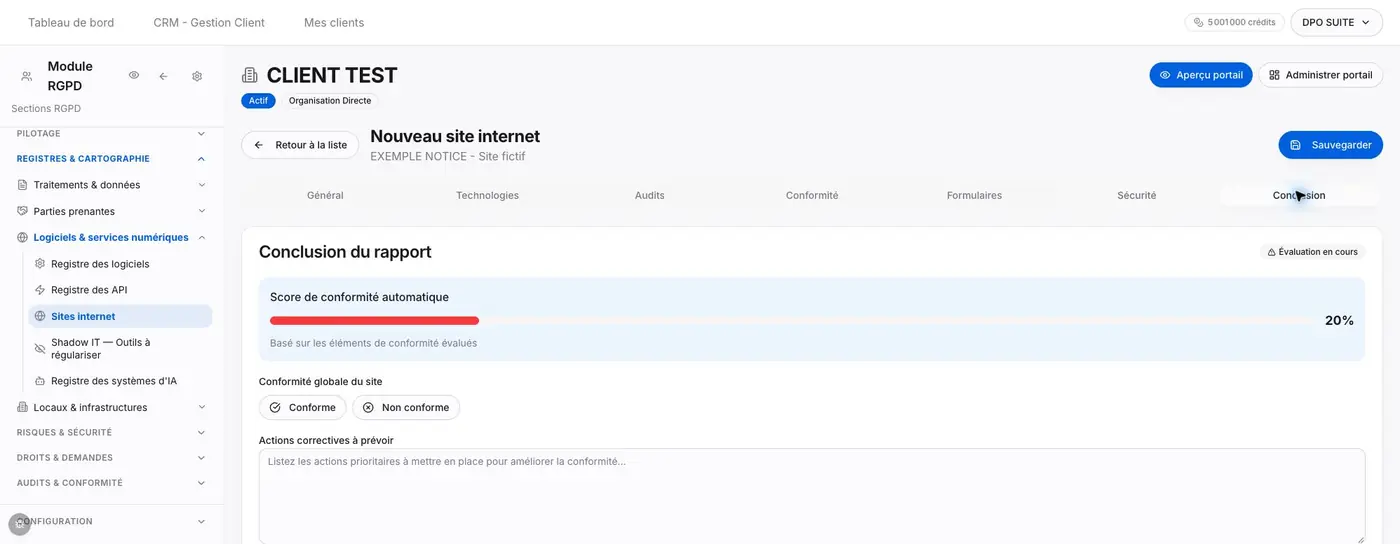Click the globe icon of Logiciels & services numériques
The height and width of the screenshot is (544, 1400).
(x=23, y=238)
